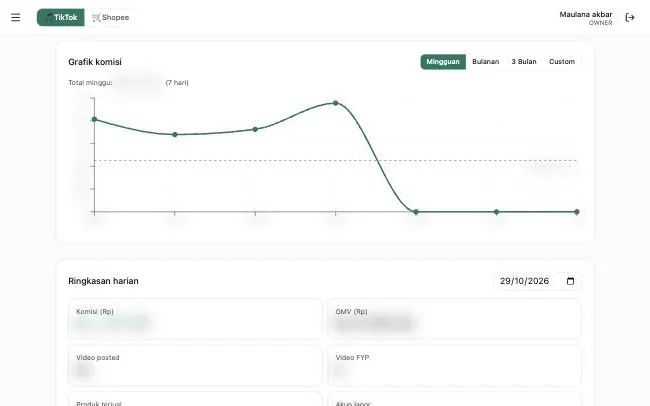Click the logout icon
This screenshot has height=406, width=650.
(x=630, y=17)
